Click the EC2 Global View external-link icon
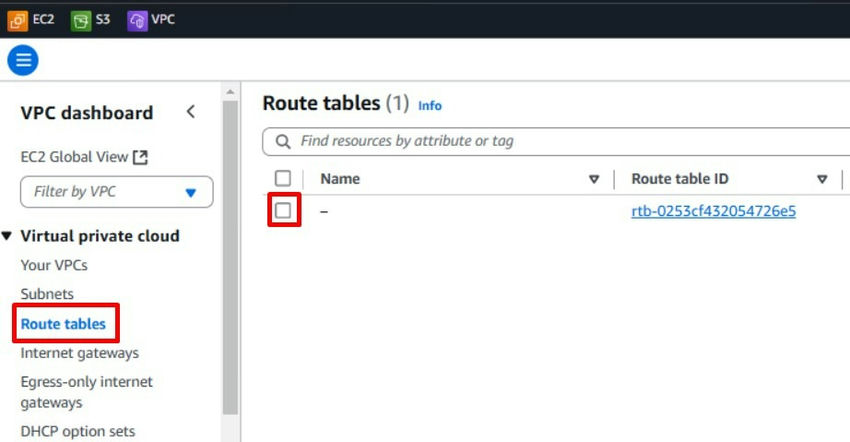Image resolution: width=850 pixels, height=442 pixels. tap(141, 157)
